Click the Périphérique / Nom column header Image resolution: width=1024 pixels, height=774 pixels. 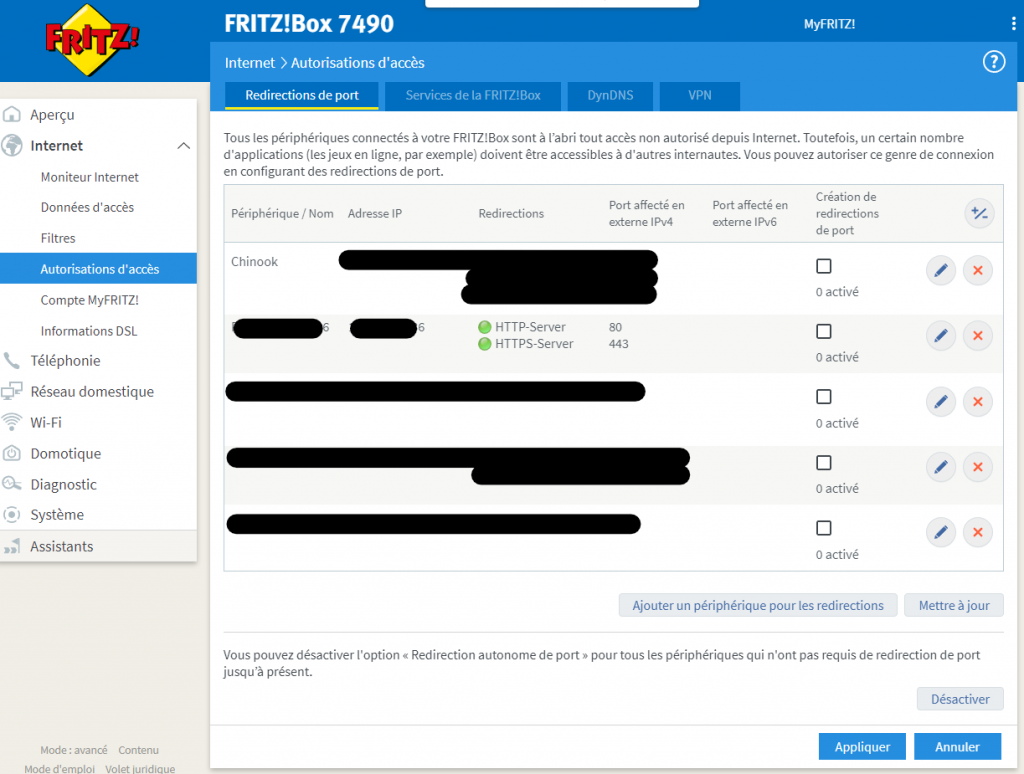point(282,214)
